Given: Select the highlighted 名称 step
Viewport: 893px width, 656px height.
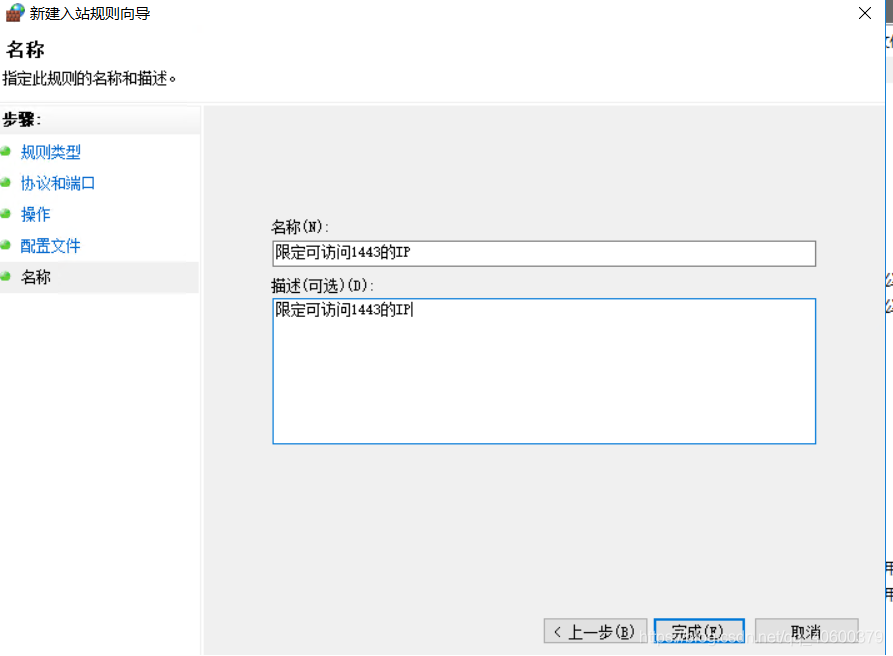Looking at the screenshot, I should tap(36, 277).
